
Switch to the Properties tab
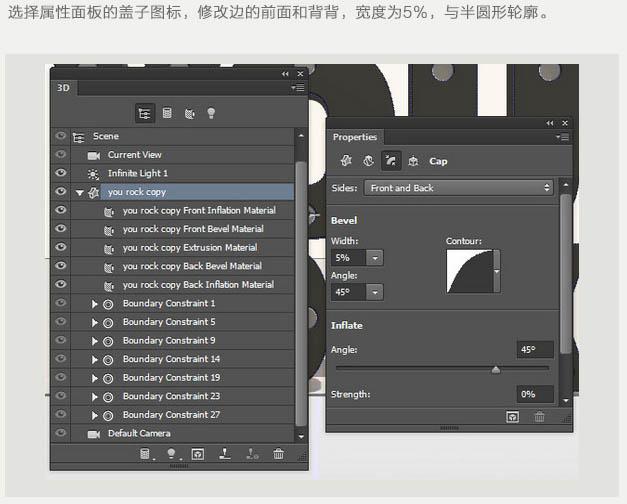355,137
